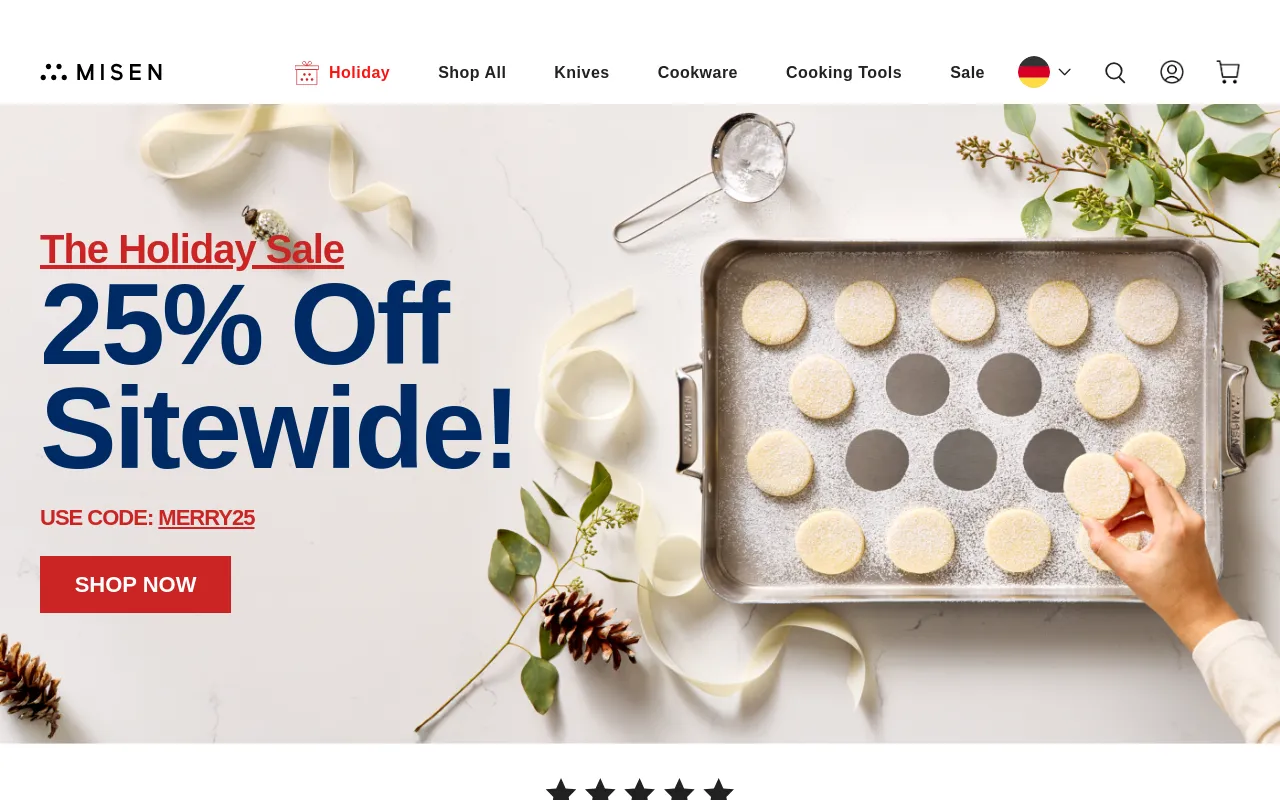
Task: Click the 25% Off Sitewide headline
Action: [x=278, y=376]
